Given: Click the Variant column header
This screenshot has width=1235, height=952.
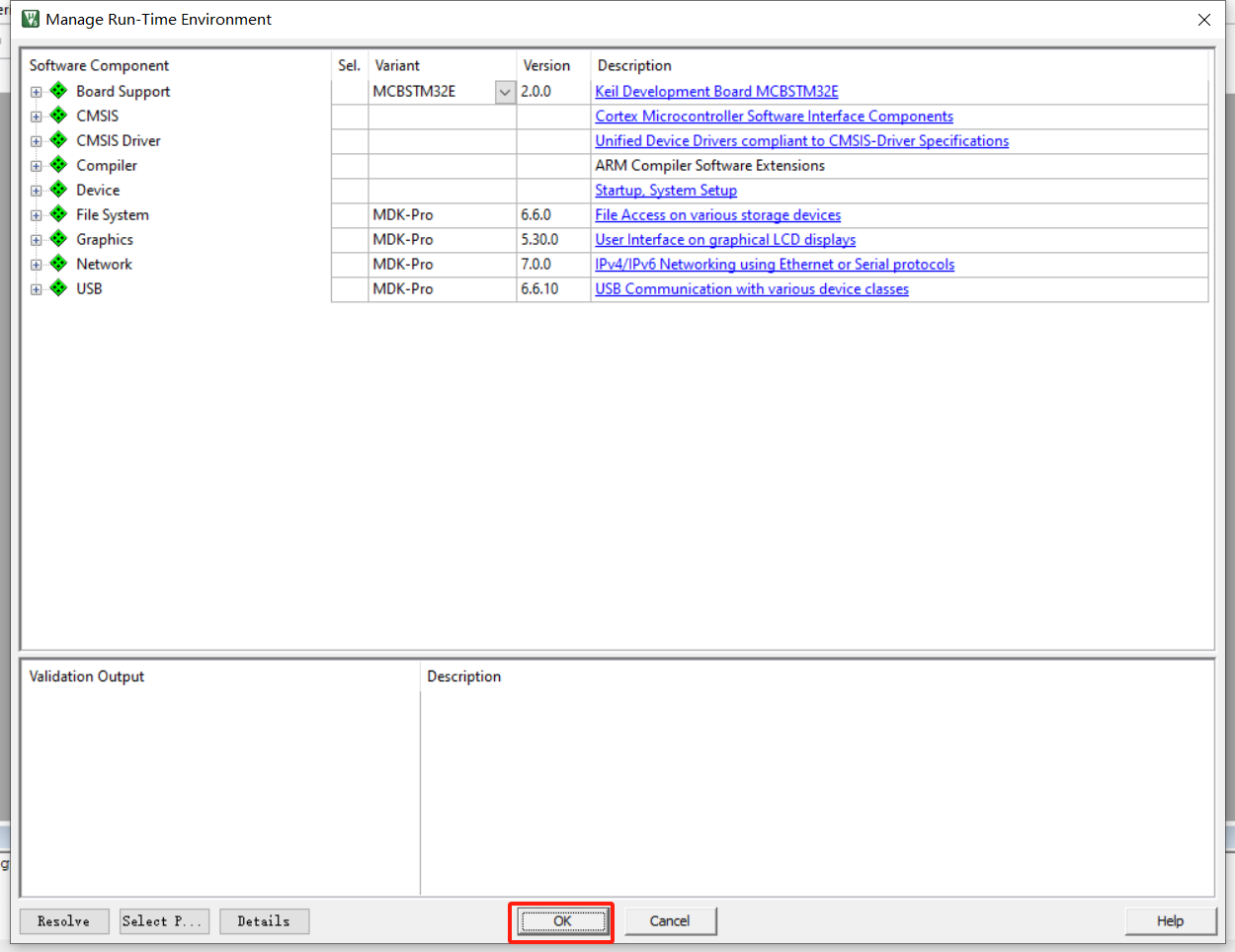Looking at the screenshot, I should 397,65.
